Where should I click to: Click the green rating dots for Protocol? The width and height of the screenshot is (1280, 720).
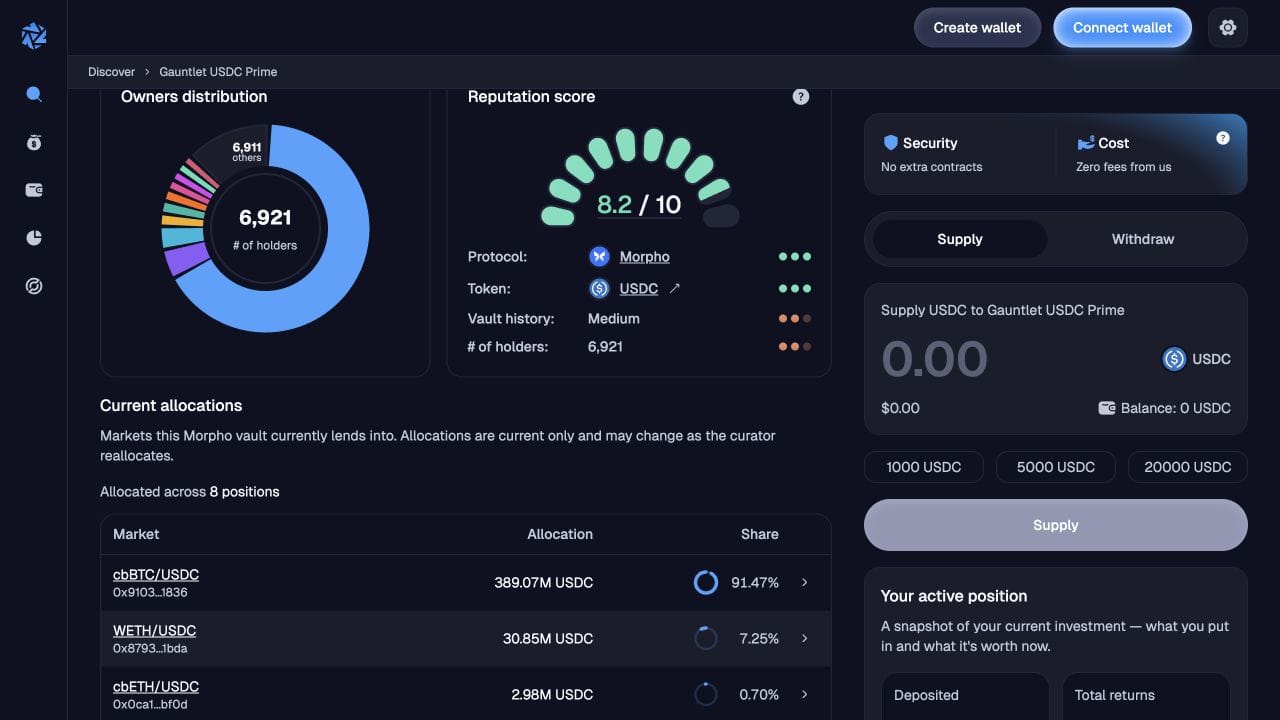pos(795,257)
